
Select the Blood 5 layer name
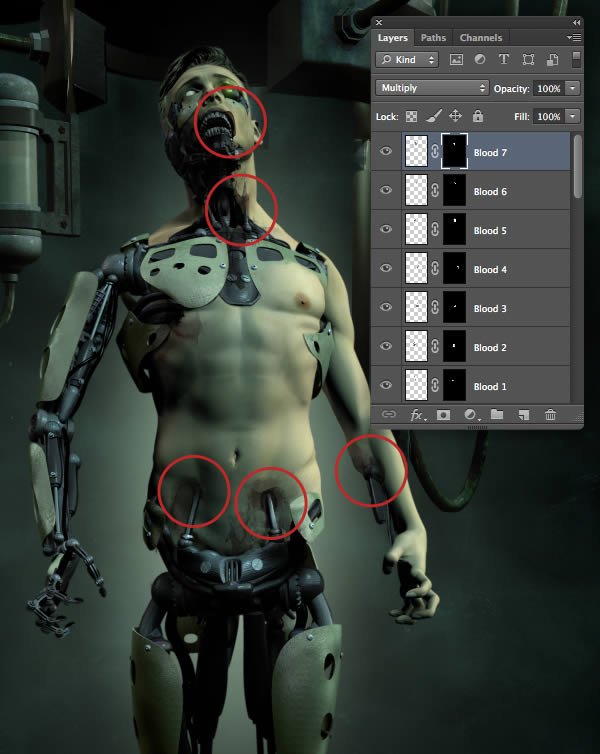click(490, 230)
